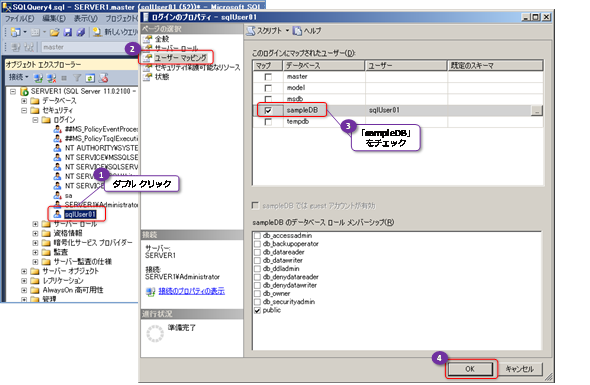Click the Save floppy disk icon
This screenshot has height=385, width=590.
[68, 32]
